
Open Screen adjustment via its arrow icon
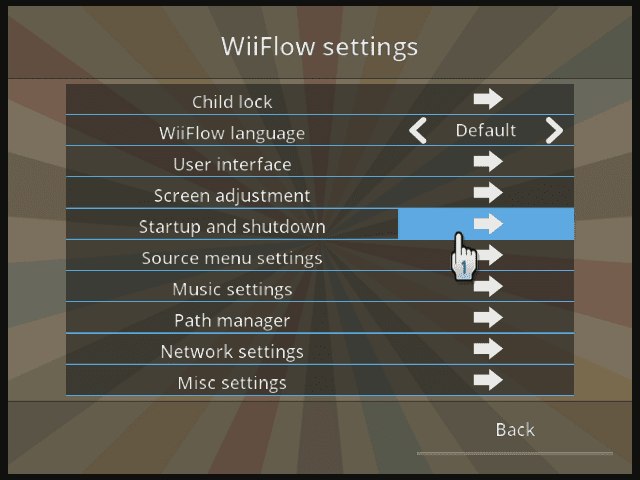point(487,193)
